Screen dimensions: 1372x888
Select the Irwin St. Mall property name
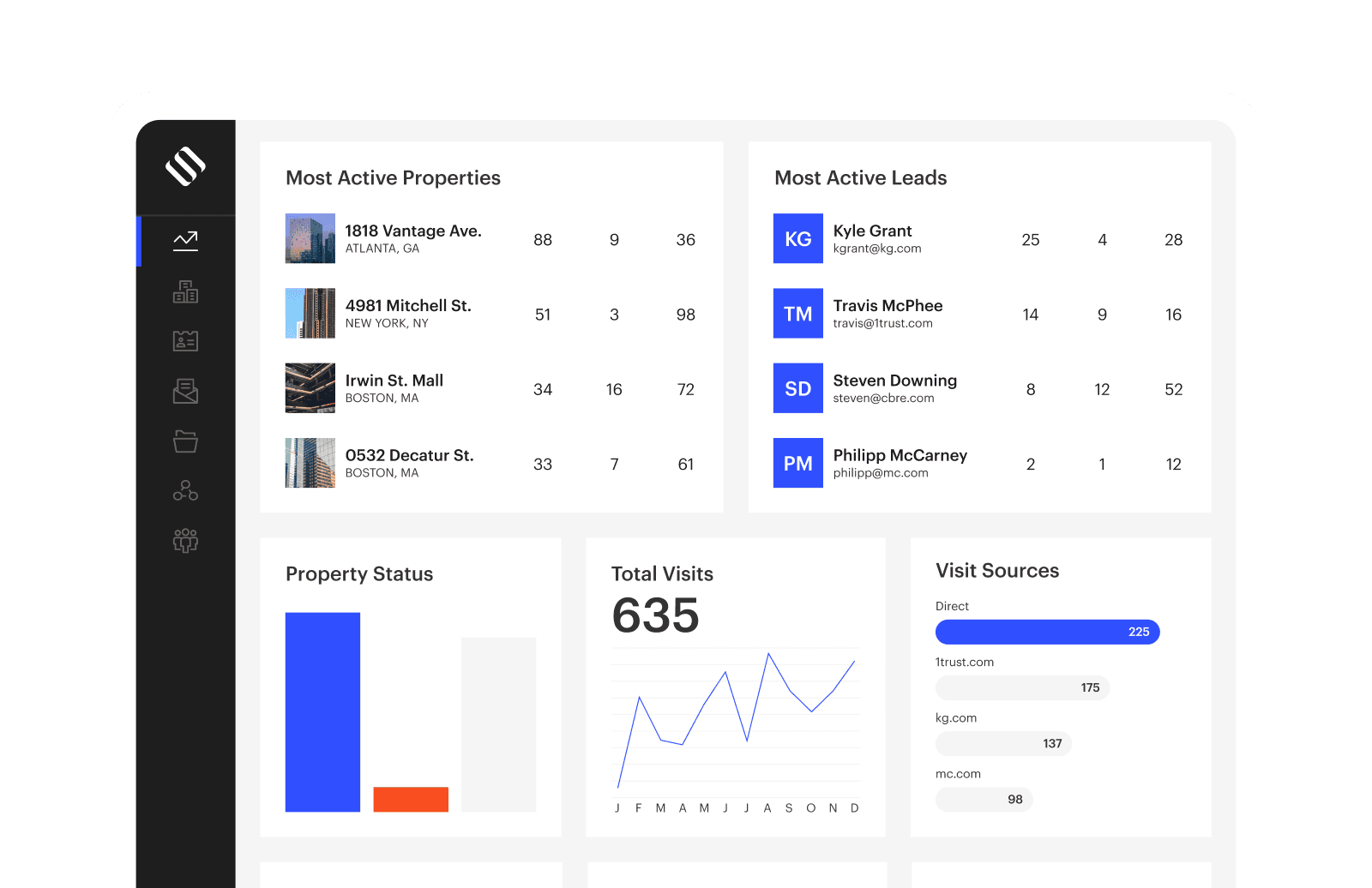(394, 380)
